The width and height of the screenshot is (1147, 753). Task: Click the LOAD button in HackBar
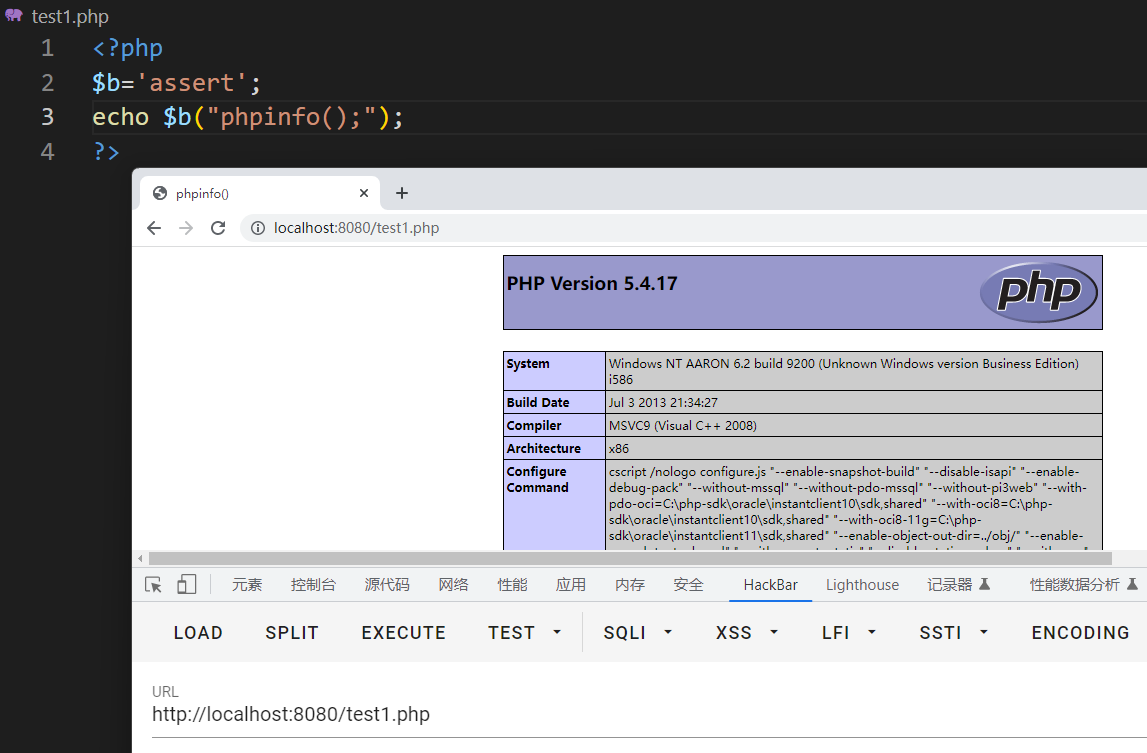[x=198, y=633]
